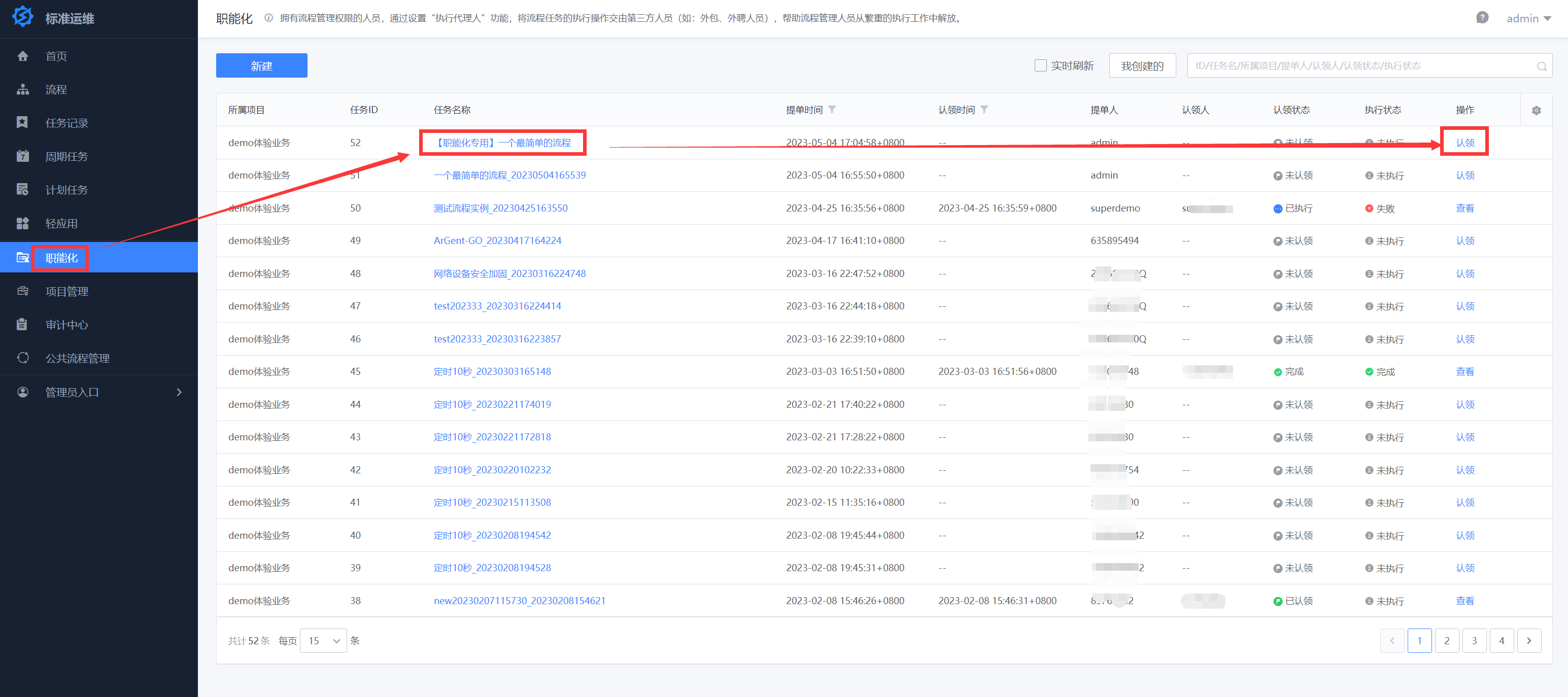Click the table column settings gear icon
This screenshot has width=1568, height=697.
tap(1536, 110)
